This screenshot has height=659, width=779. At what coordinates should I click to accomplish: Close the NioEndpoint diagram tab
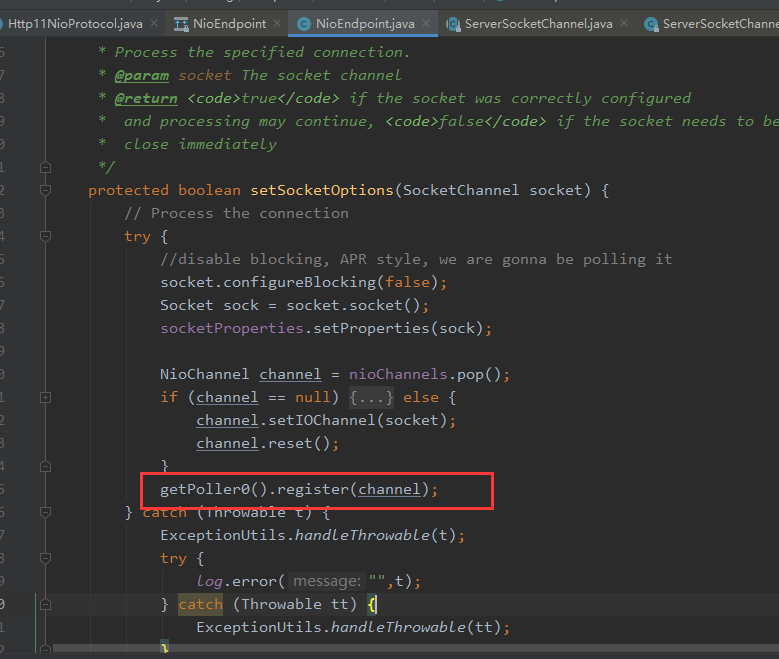(277, 23)
